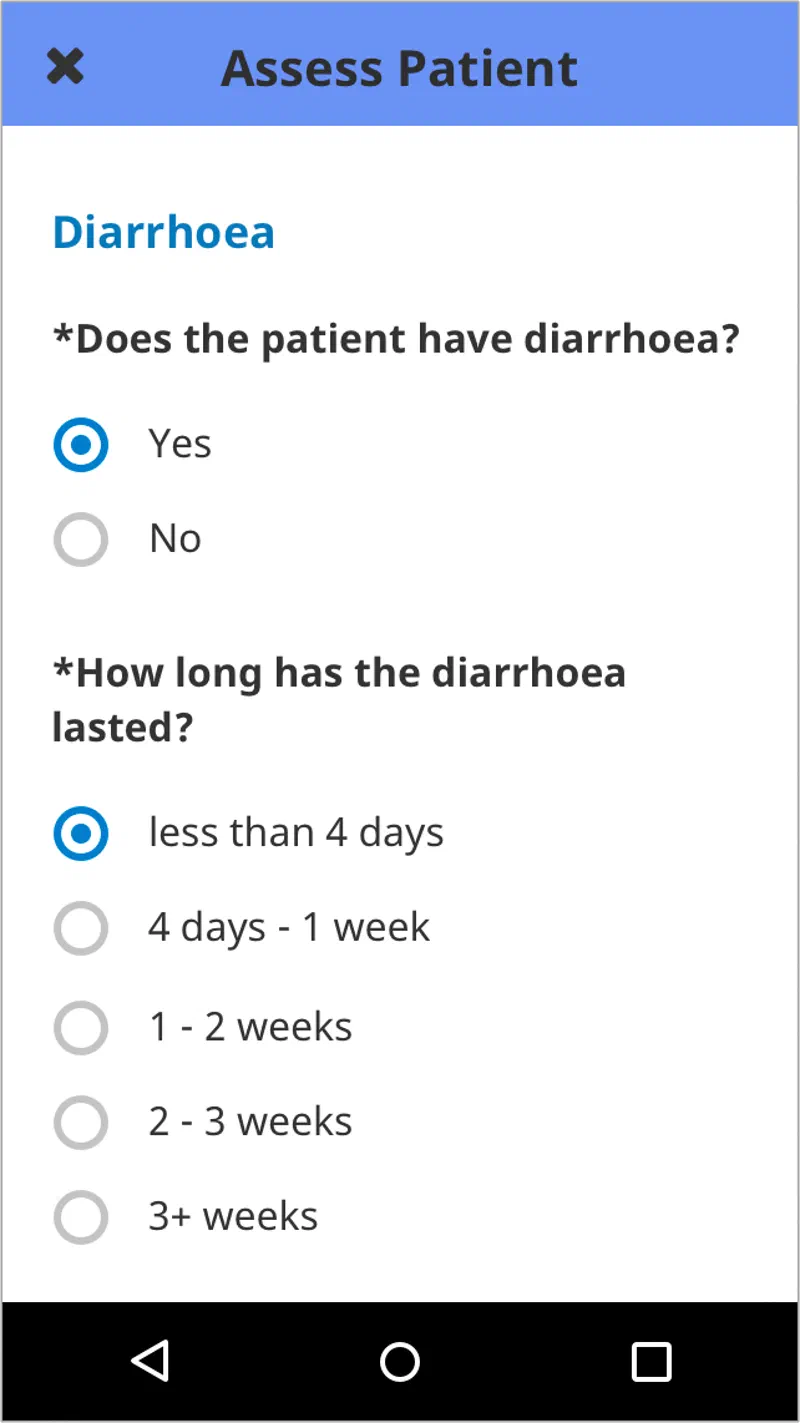
Task: Click the 'No' option label text
Action: (x=175, y=539)
